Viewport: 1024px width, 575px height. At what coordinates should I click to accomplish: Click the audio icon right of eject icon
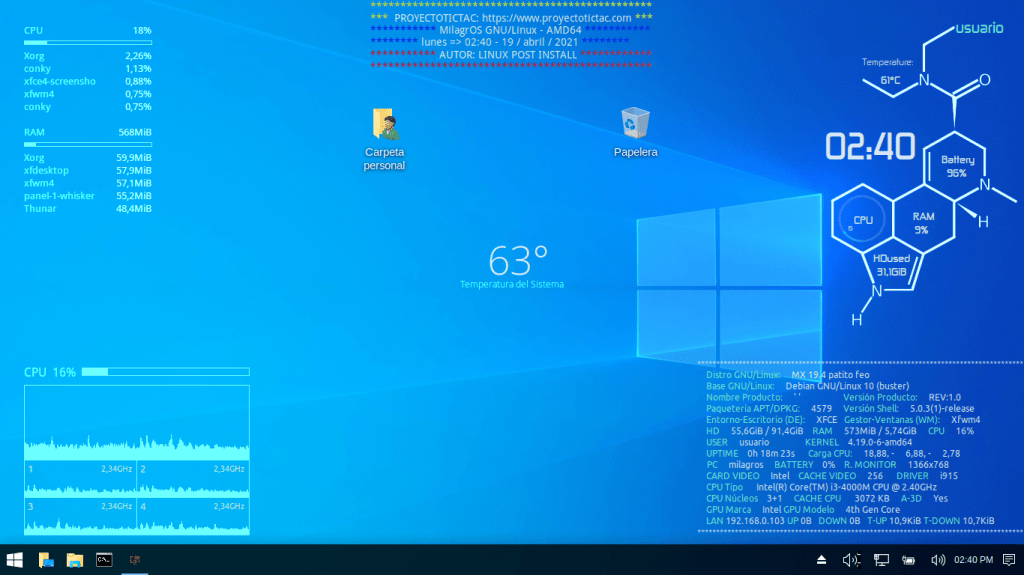[851, 560]
